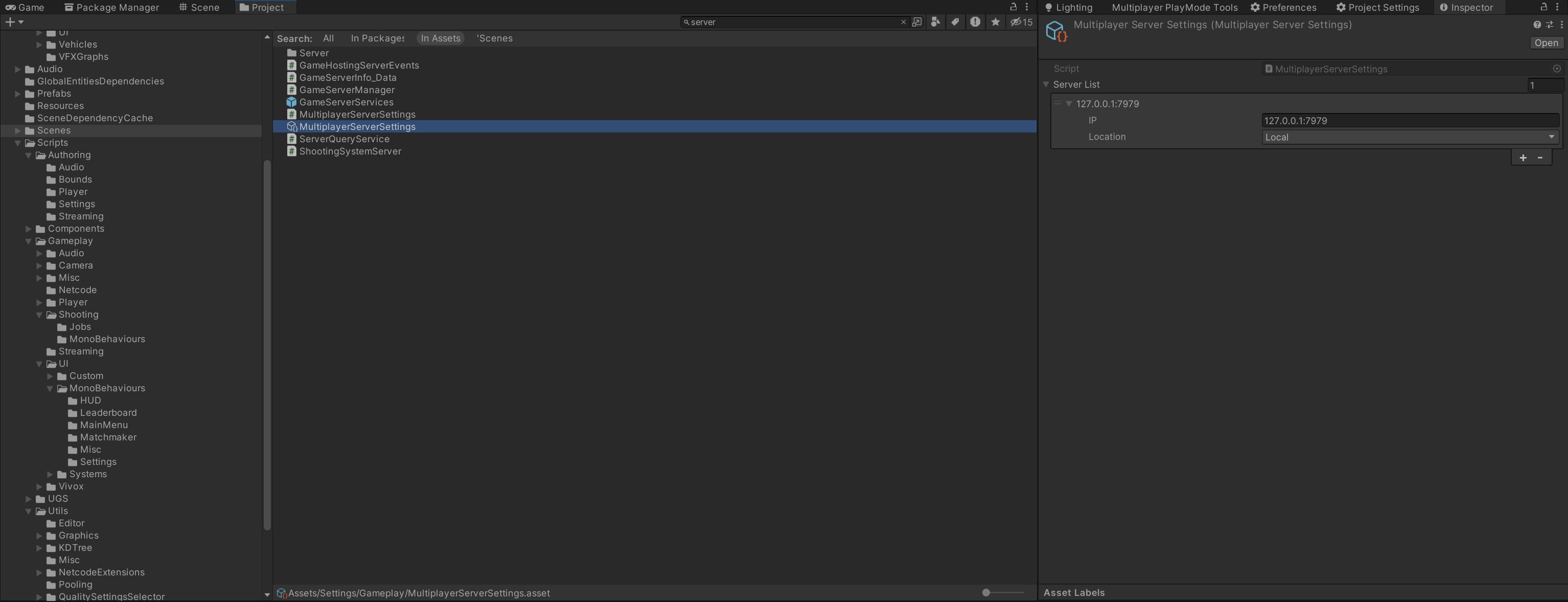
Task: Add a server entry with plus button
Action: (1523, 158)
